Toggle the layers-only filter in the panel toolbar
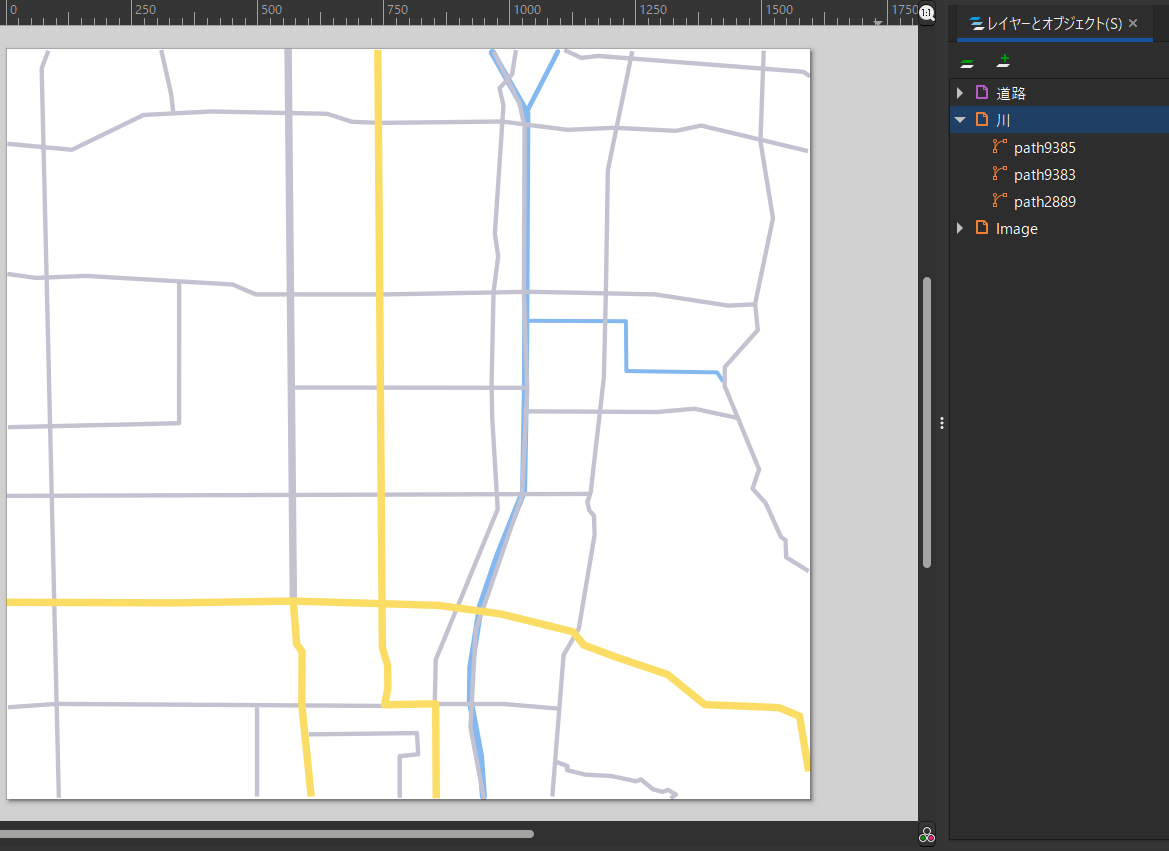 click(966, 61)
